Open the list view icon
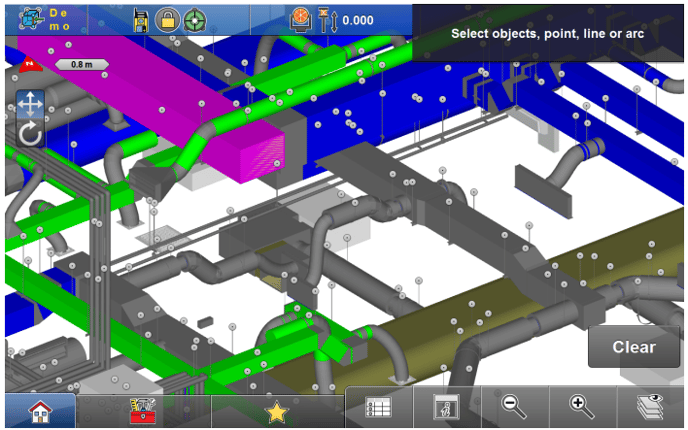The height and width of the screenshot is (430, 688). [x=379, y=408]
